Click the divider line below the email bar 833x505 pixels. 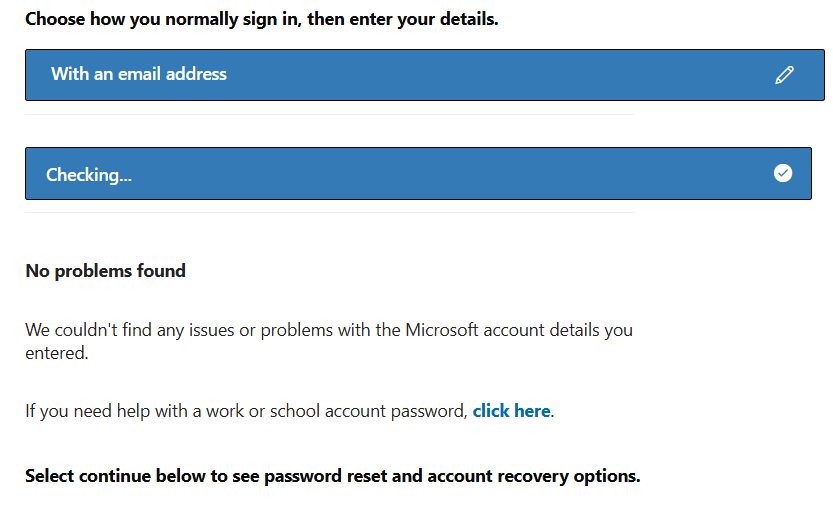[329, 114]
